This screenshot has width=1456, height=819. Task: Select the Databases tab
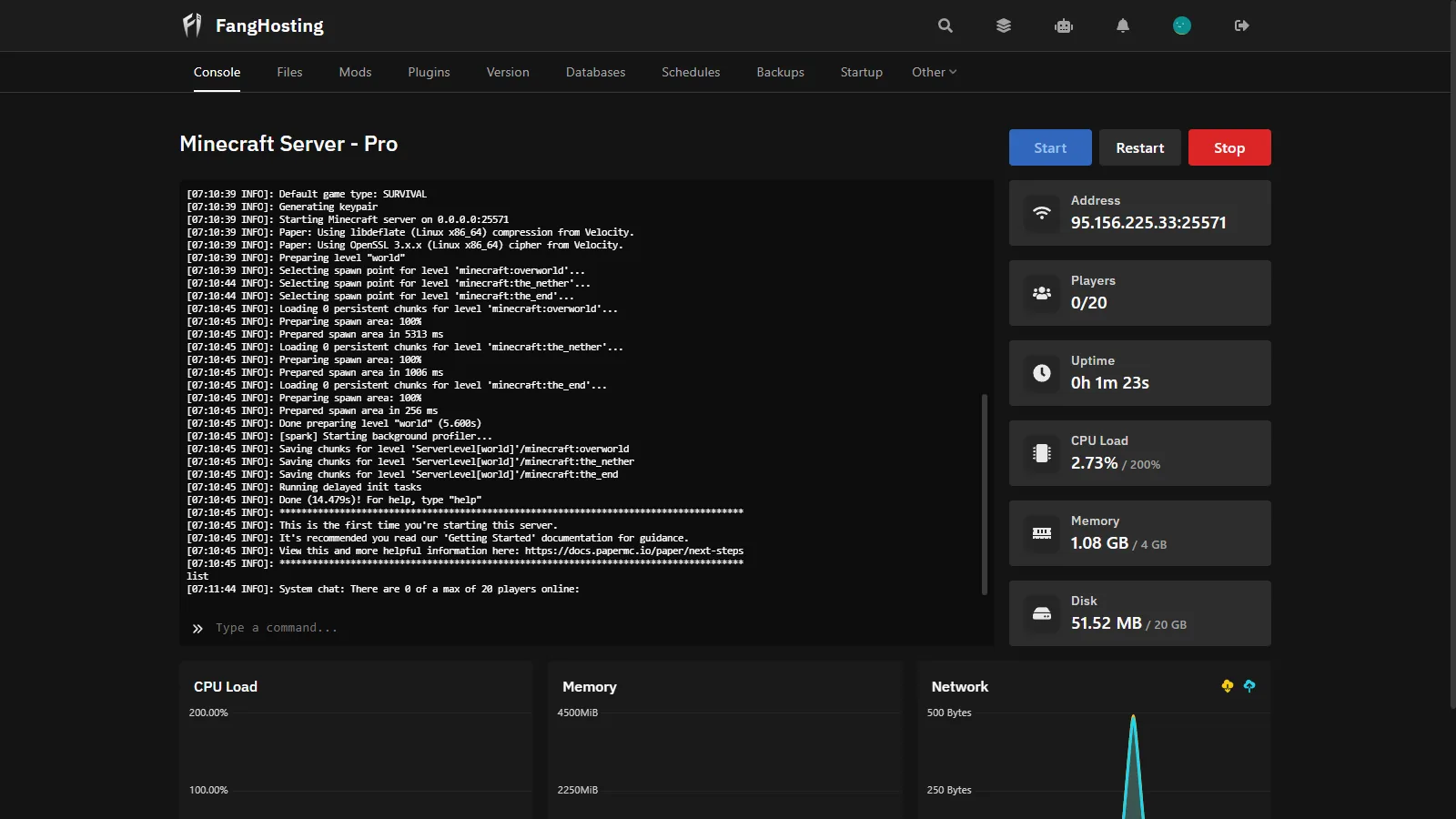(595, 72)
